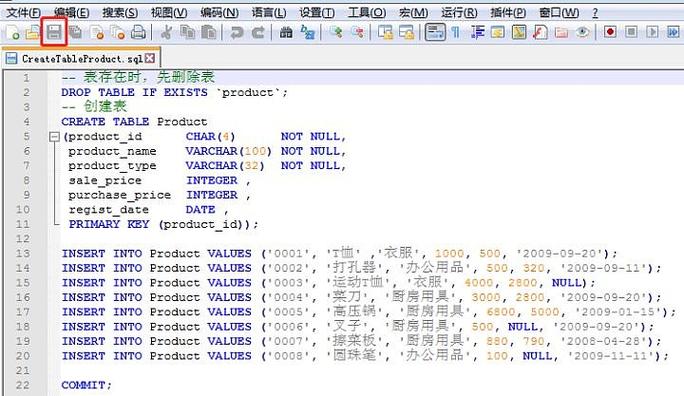Open the 编码(N) menu

click(x=219, y=13)
